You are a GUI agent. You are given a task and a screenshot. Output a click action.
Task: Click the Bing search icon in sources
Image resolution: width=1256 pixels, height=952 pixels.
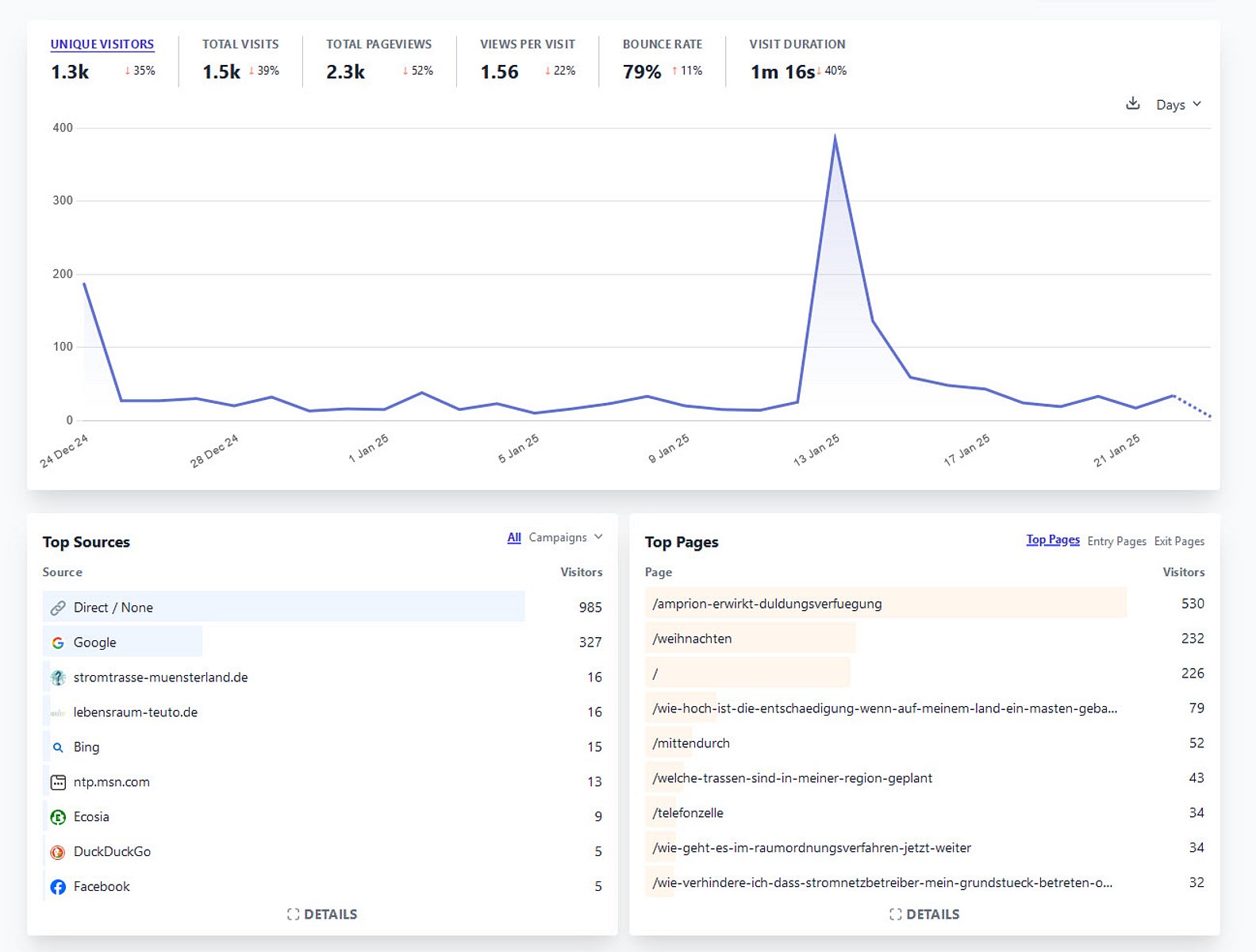point(58,747)
